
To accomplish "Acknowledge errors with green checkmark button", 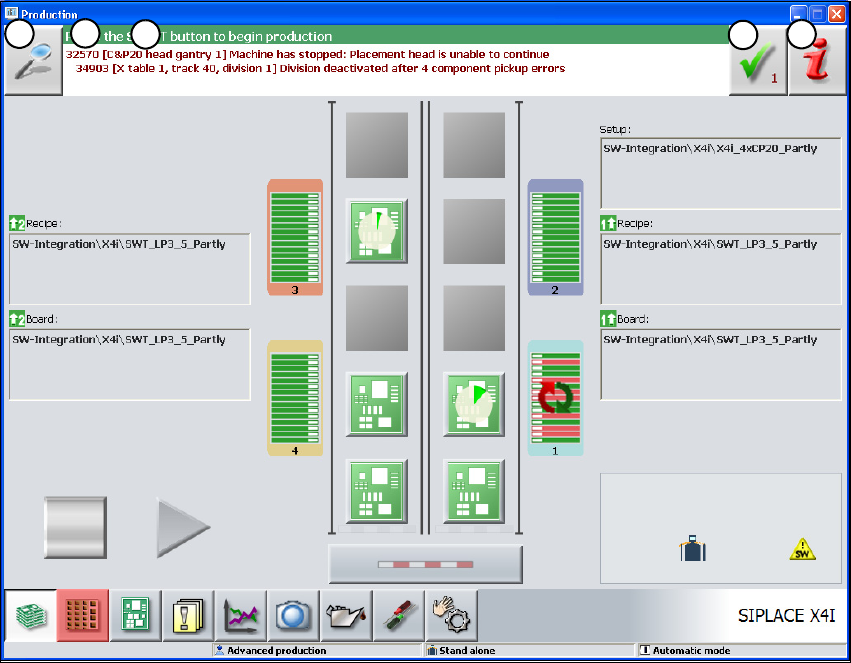I will [x=758, y=61].
